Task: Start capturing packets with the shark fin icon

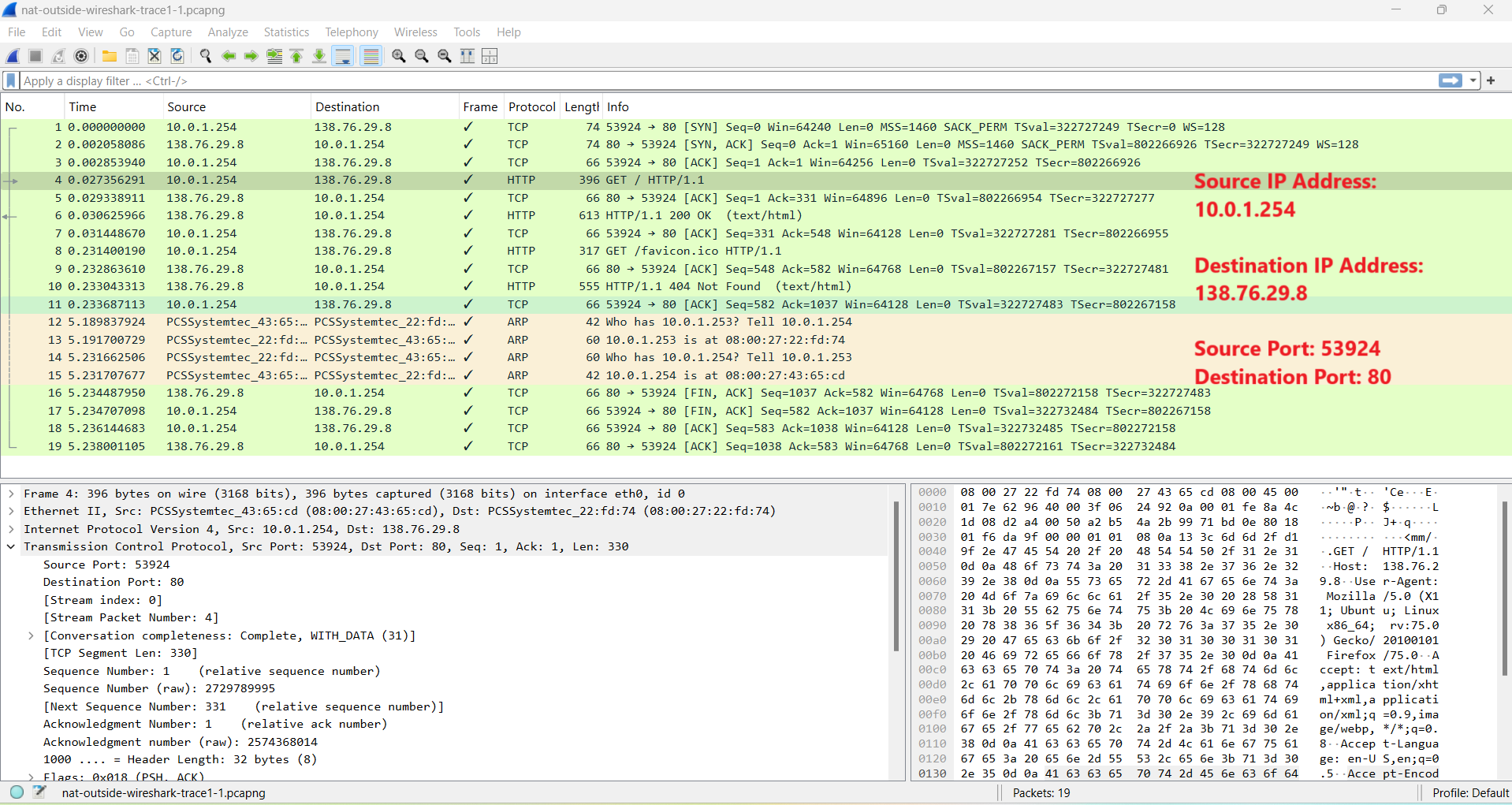Action: pos(13,56)
